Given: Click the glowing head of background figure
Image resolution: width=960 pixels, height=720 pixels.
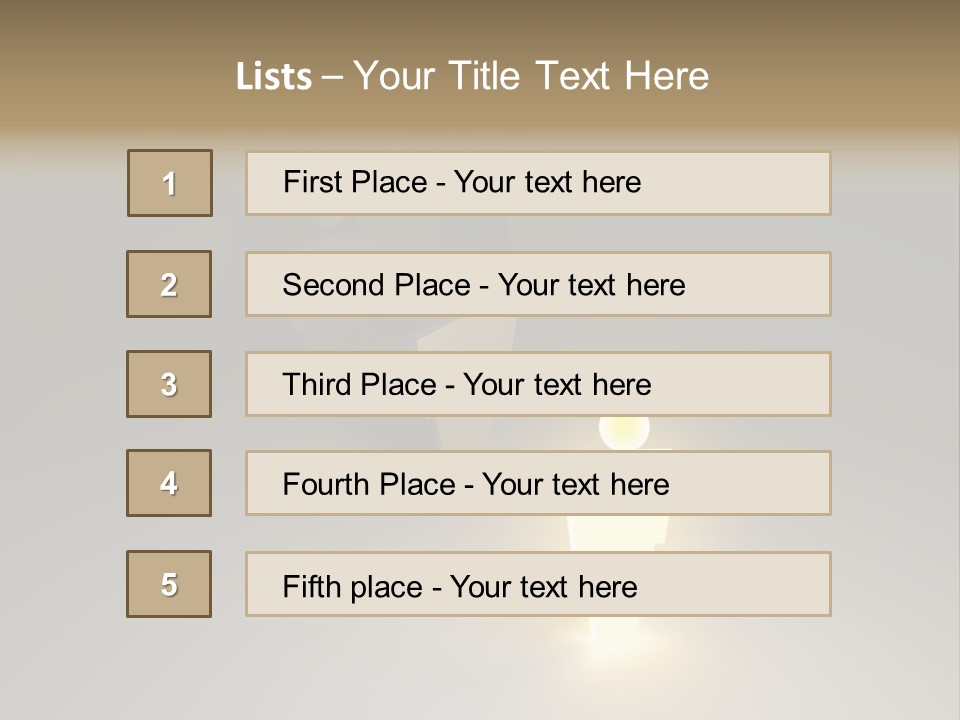Looking at the screenshot, I should (623, 431).
